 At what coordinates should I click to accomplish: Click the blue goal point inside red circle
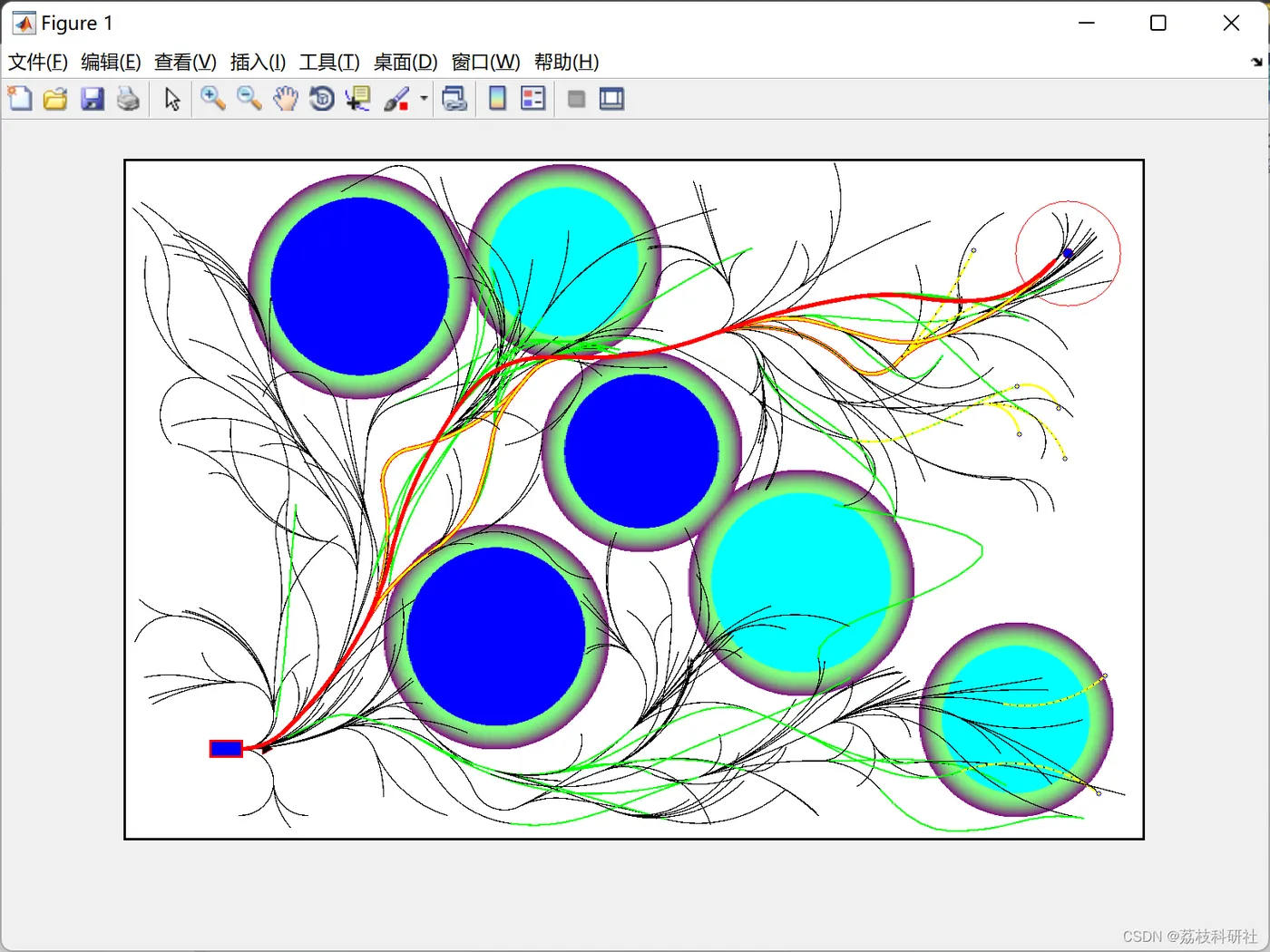pyautogui.click(x=1069, y=253)
